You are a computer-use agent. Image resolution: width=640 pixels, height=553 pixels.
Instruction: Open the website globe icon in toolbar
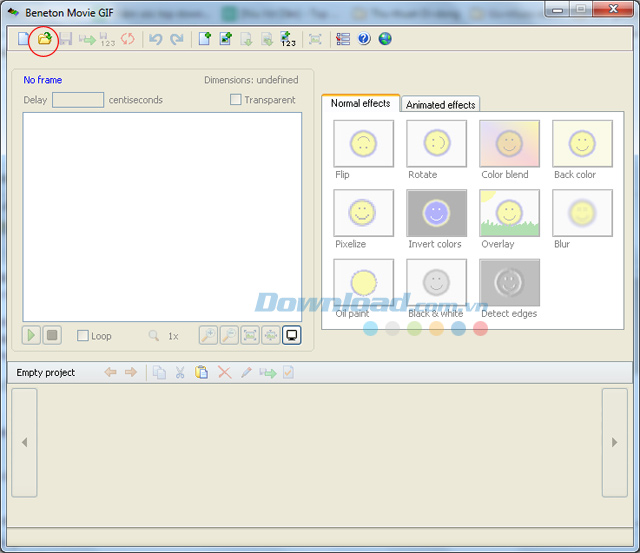(385, 40)
